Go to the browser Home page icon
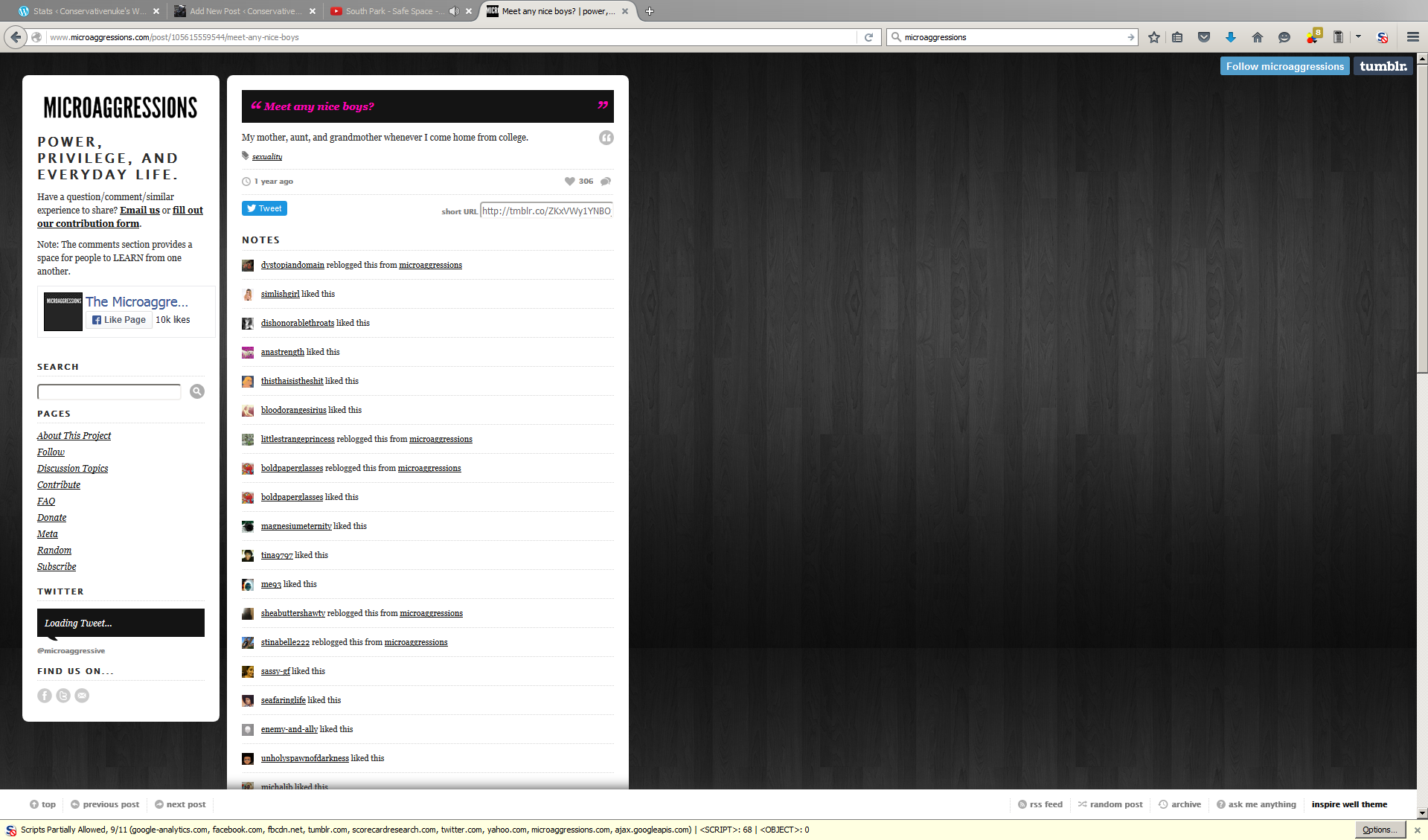This screenshot has width=1428, height=840. click(x=1257, y=37)
